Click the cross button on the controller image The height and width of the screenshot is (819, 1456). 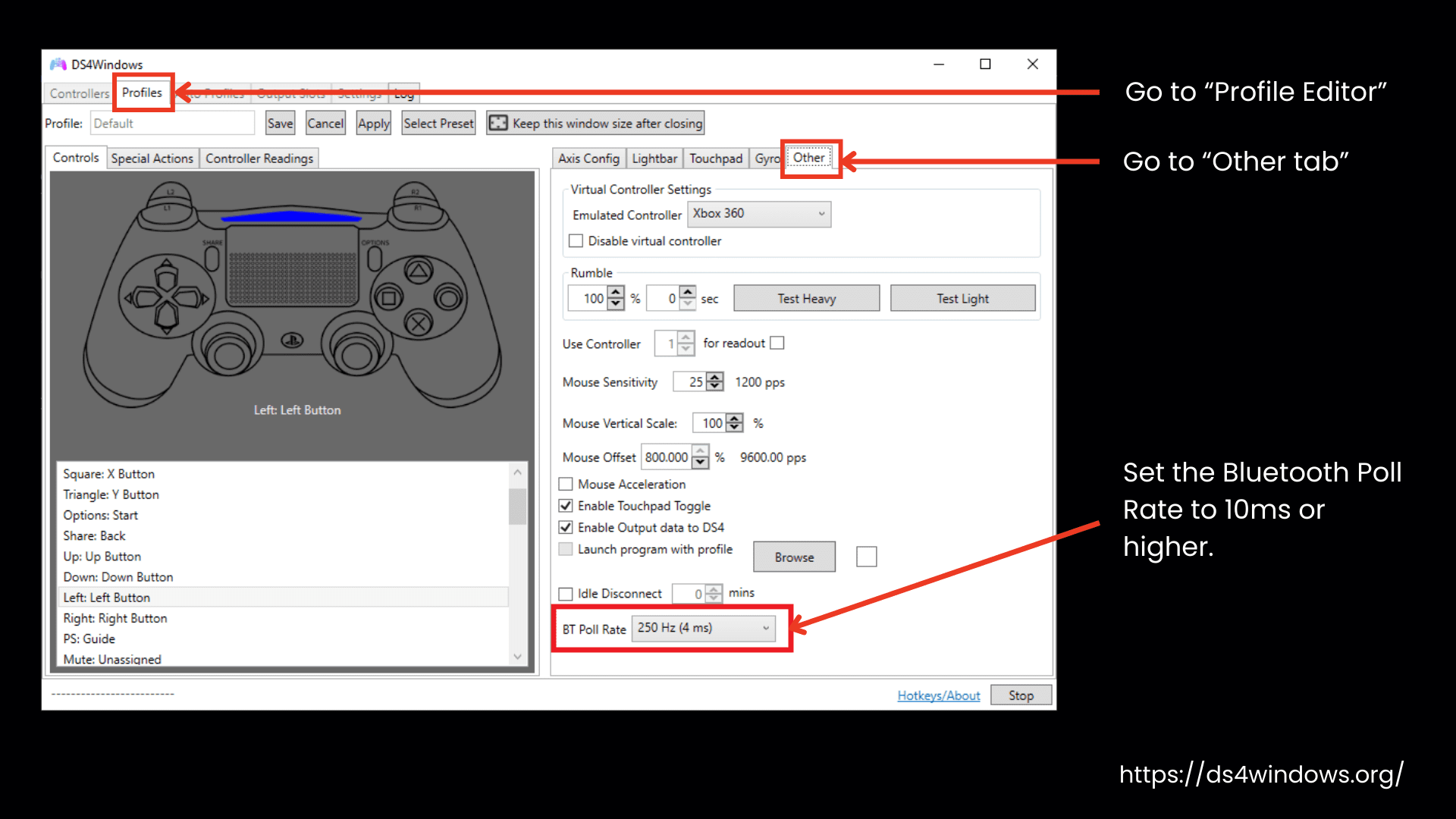point(418,325)
